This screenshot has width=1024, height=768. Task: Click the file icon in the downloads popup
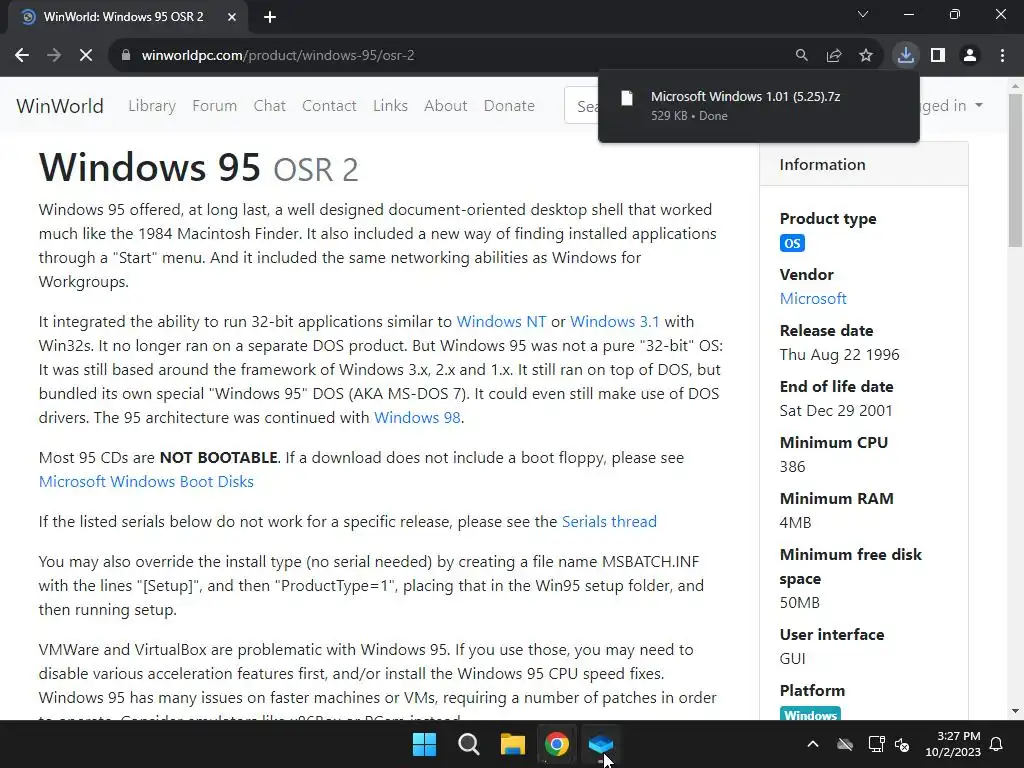click(627, 98)
